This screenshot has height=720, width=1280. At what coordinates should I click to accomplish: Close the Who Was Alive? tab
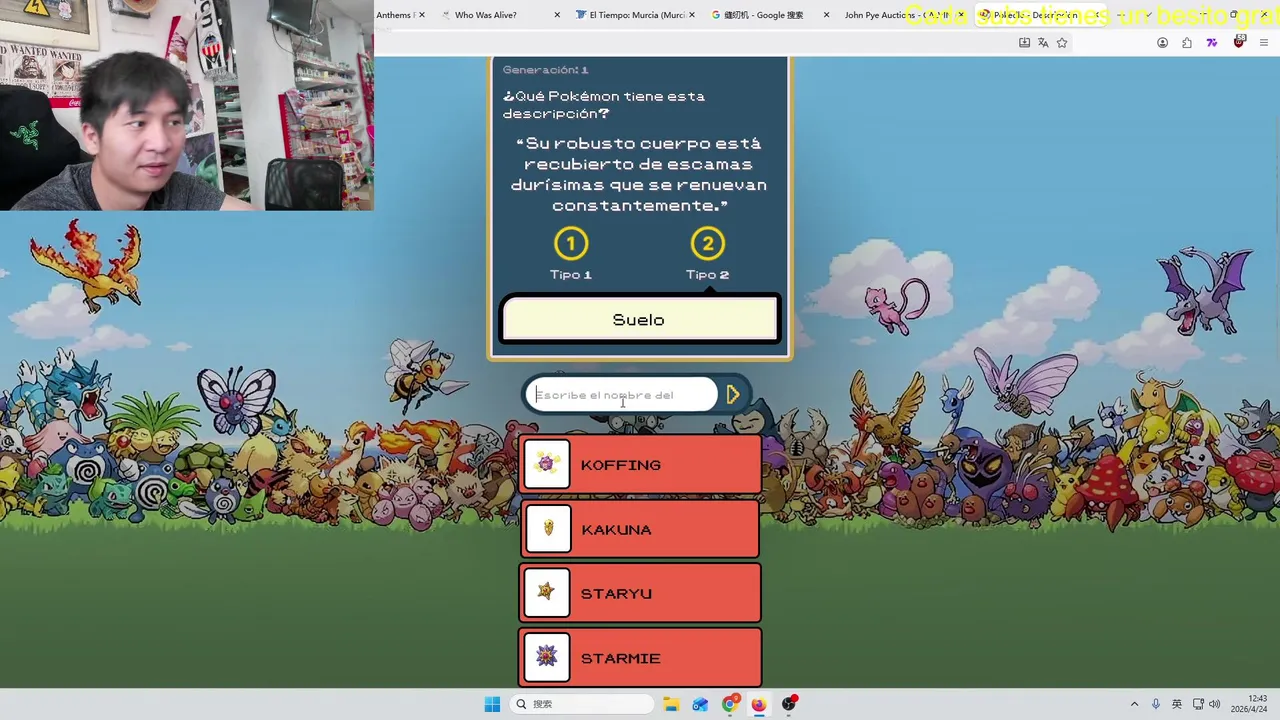557,15
